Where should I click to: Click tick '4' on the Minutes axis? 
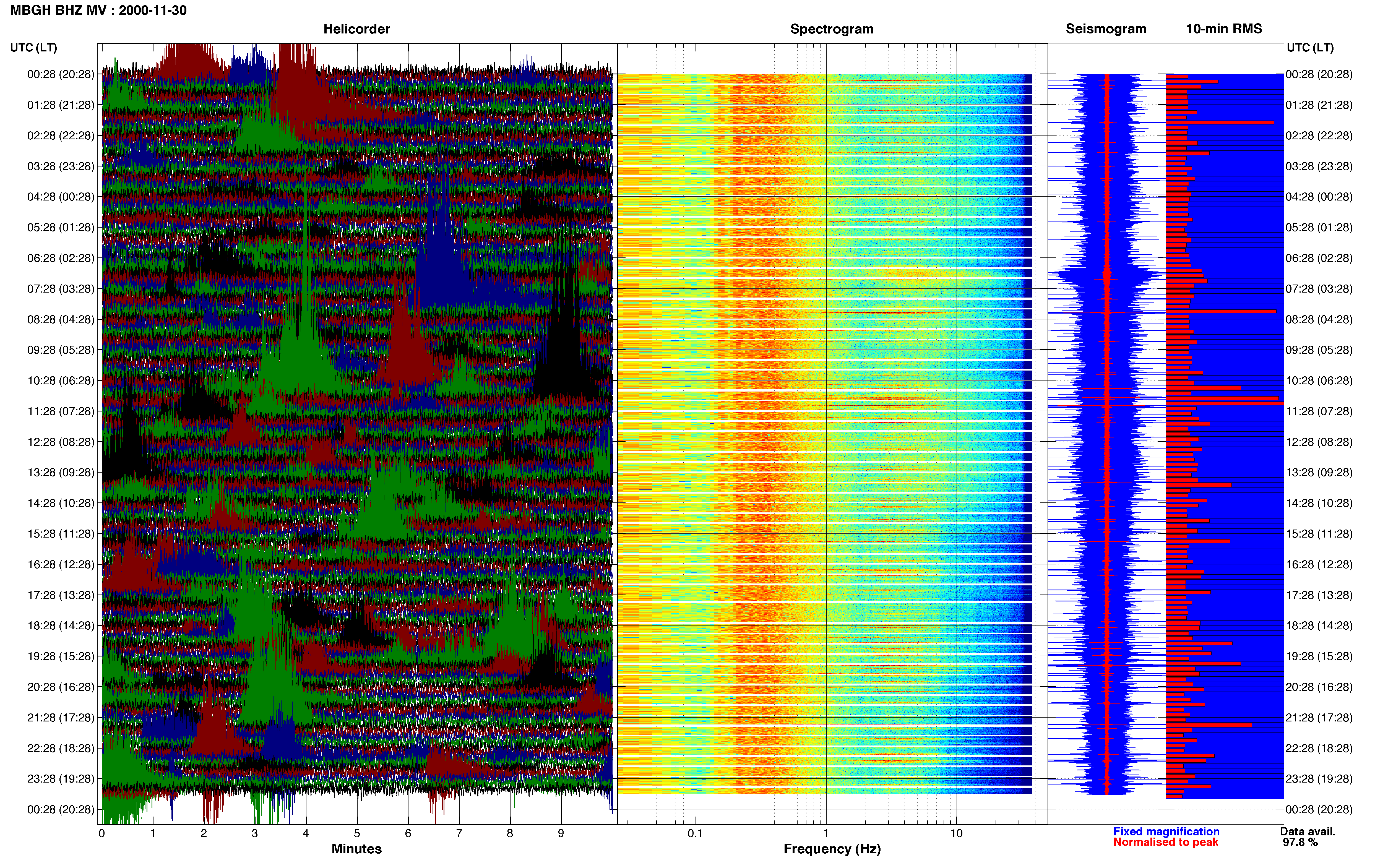[x=306, y=833]
